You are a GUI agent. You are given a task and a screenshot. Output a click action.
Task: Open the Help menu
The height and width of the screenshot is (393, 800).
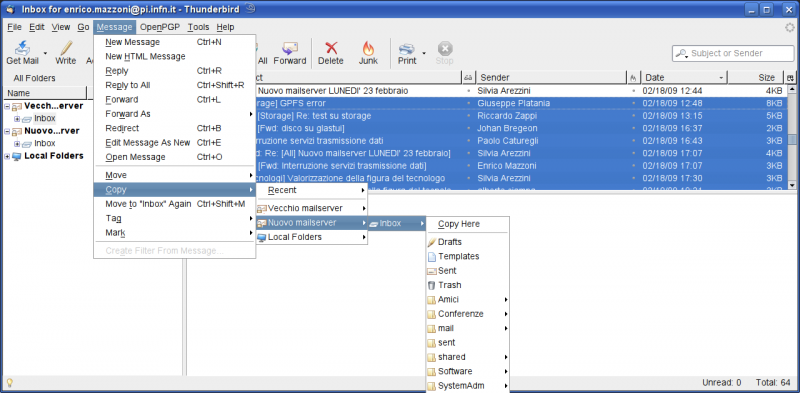pos(225,27)
